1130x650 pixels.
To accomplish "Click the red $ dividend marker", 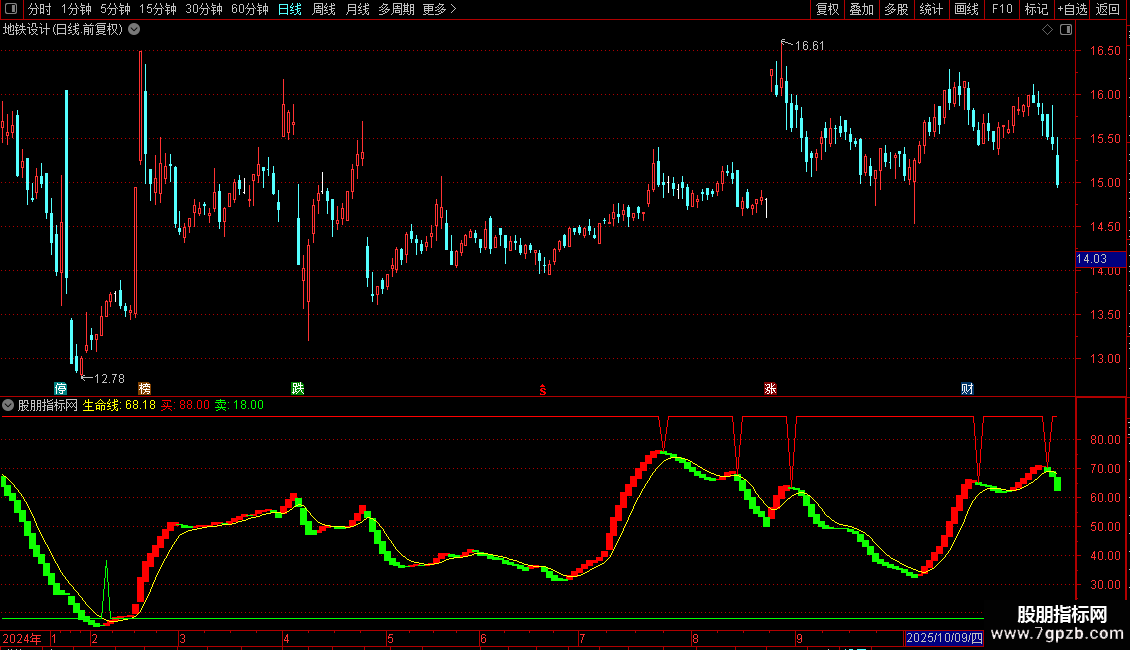I will [x=543, y=390].
